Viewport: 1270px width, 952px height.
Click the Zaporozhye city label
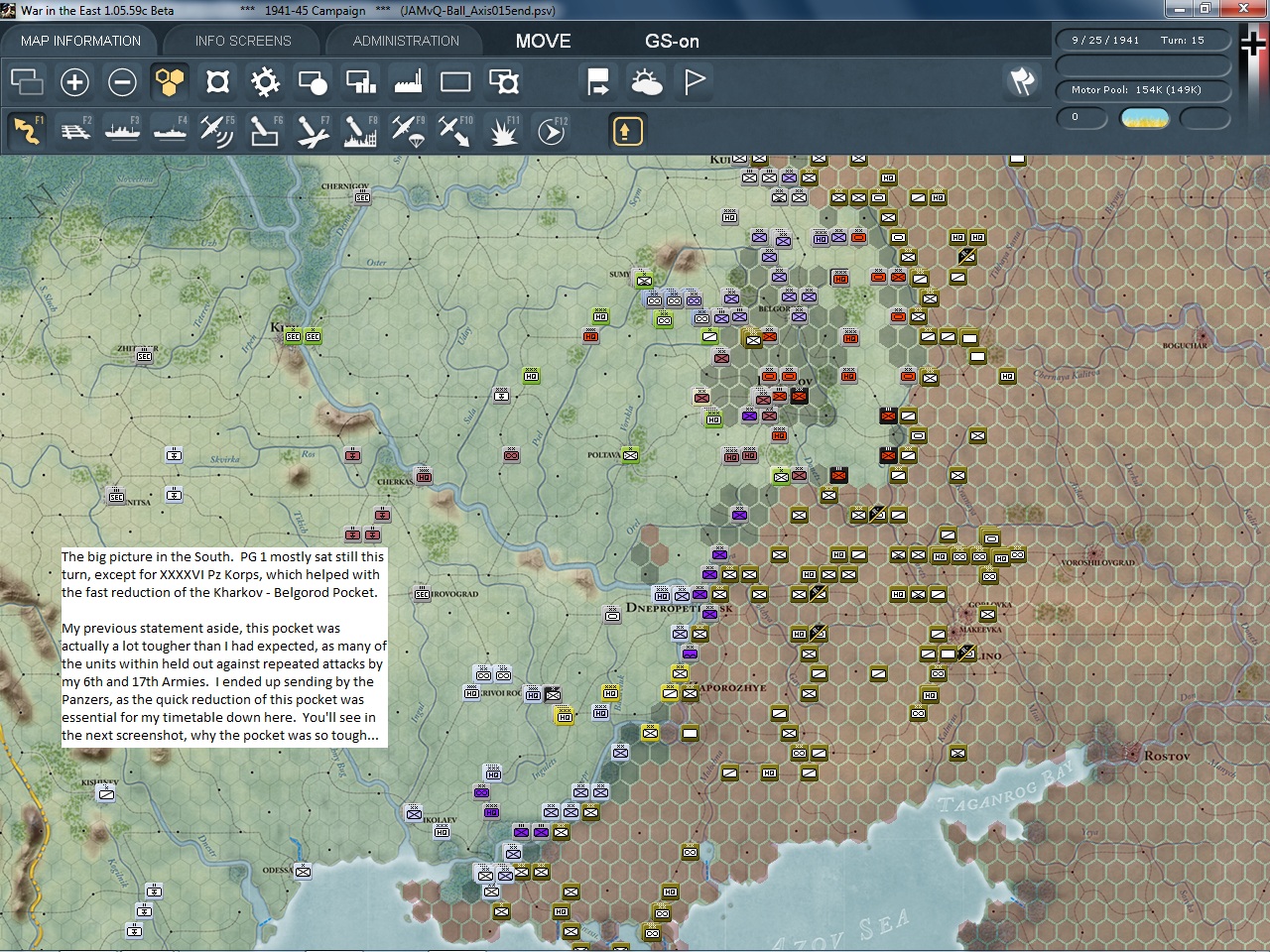click(x=732, y=687)
